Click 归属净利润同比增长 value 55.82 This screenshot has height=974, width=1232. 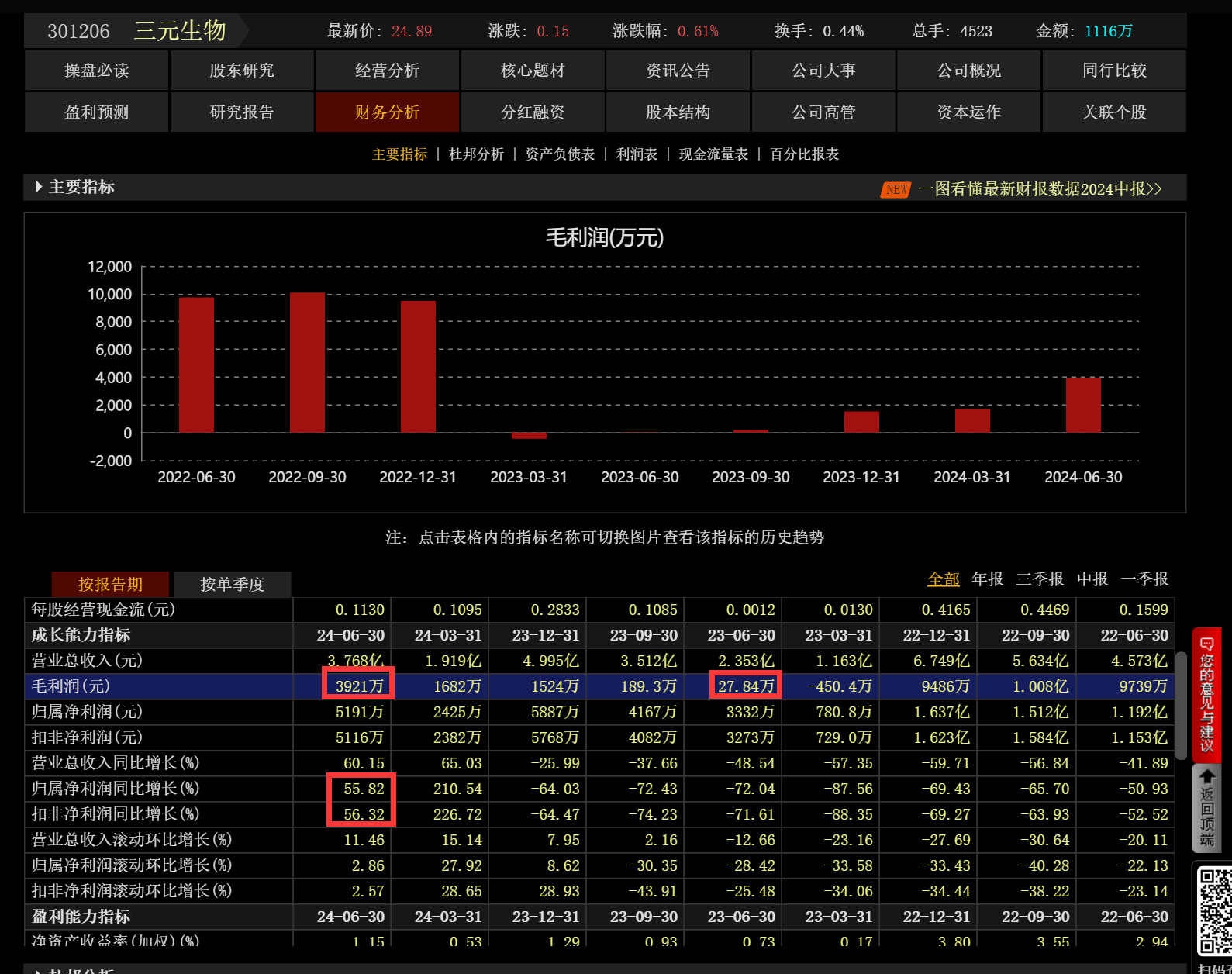pyautogui.click(x=364, y=789)
